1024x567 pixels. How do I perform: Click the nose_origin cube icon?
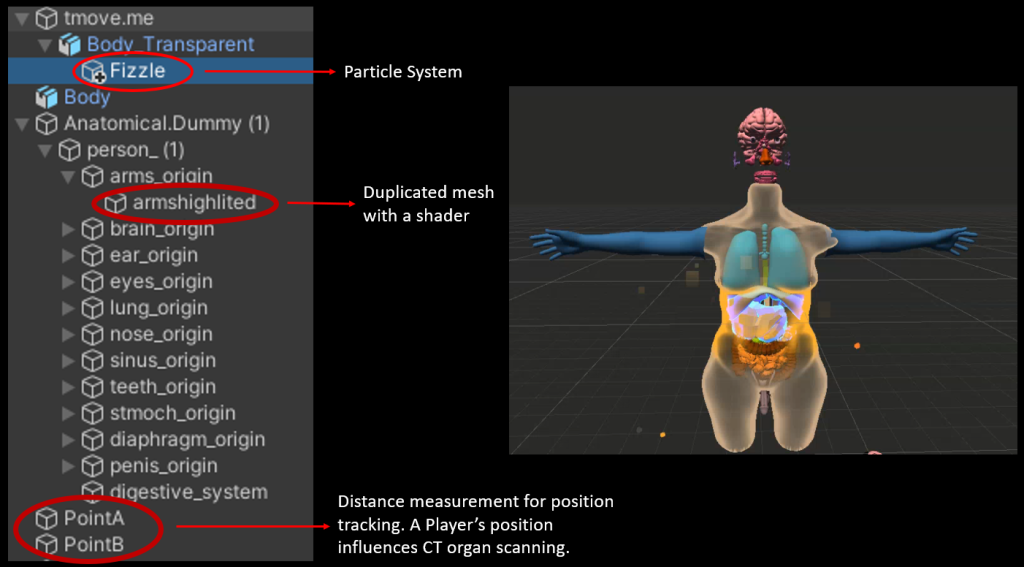93,334
